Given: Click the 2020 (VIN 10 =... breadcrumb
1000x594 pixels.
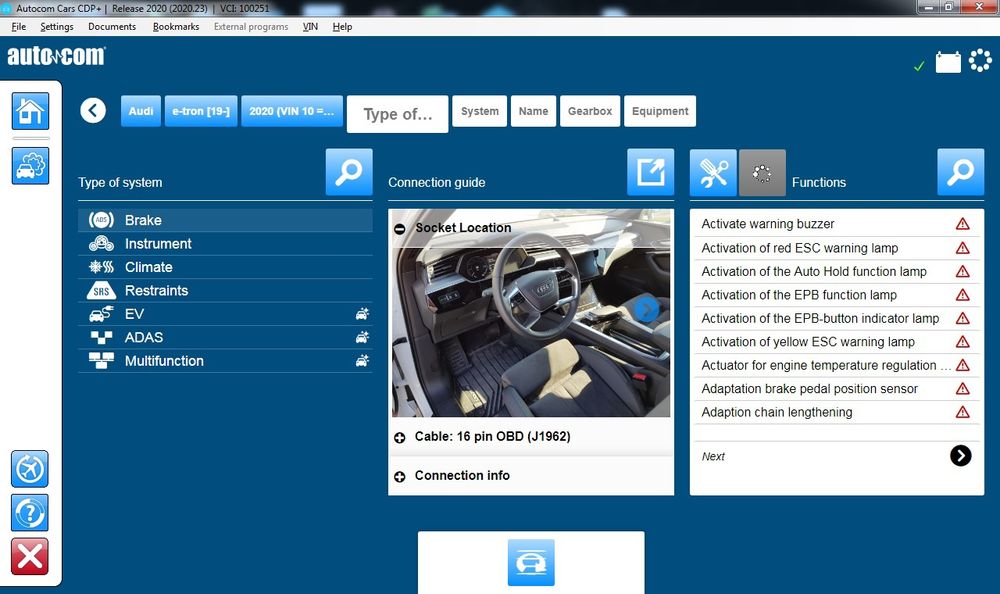Looking at the screenshot, I should click(x=292, y=111).
